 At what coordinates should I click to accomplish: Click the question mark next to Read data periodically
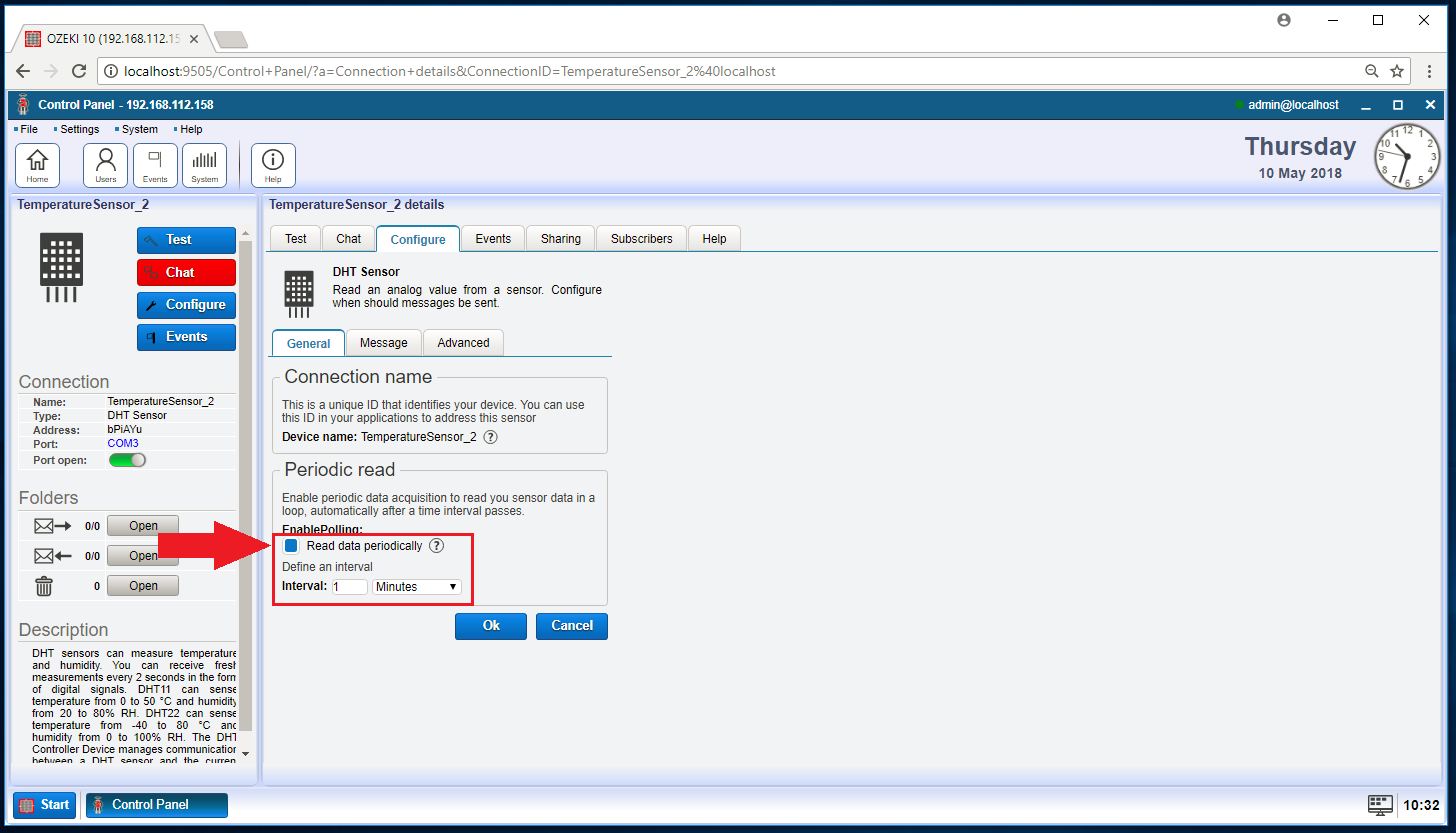click(436, 546)
